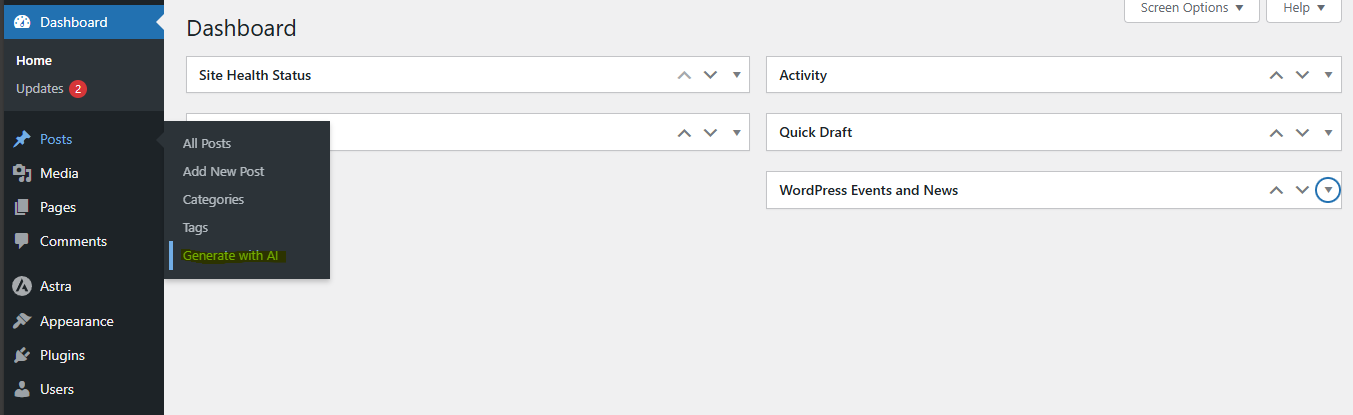1353x415 pixels.
Task: Move Activity panel down
Action: [1302, 75]
